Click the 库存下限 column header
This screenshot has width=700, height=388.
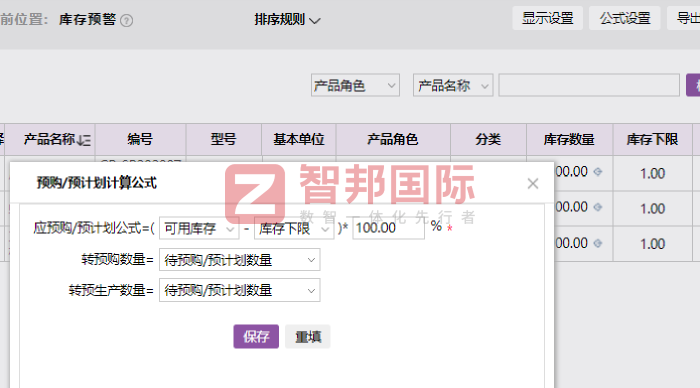pos(653,140)
